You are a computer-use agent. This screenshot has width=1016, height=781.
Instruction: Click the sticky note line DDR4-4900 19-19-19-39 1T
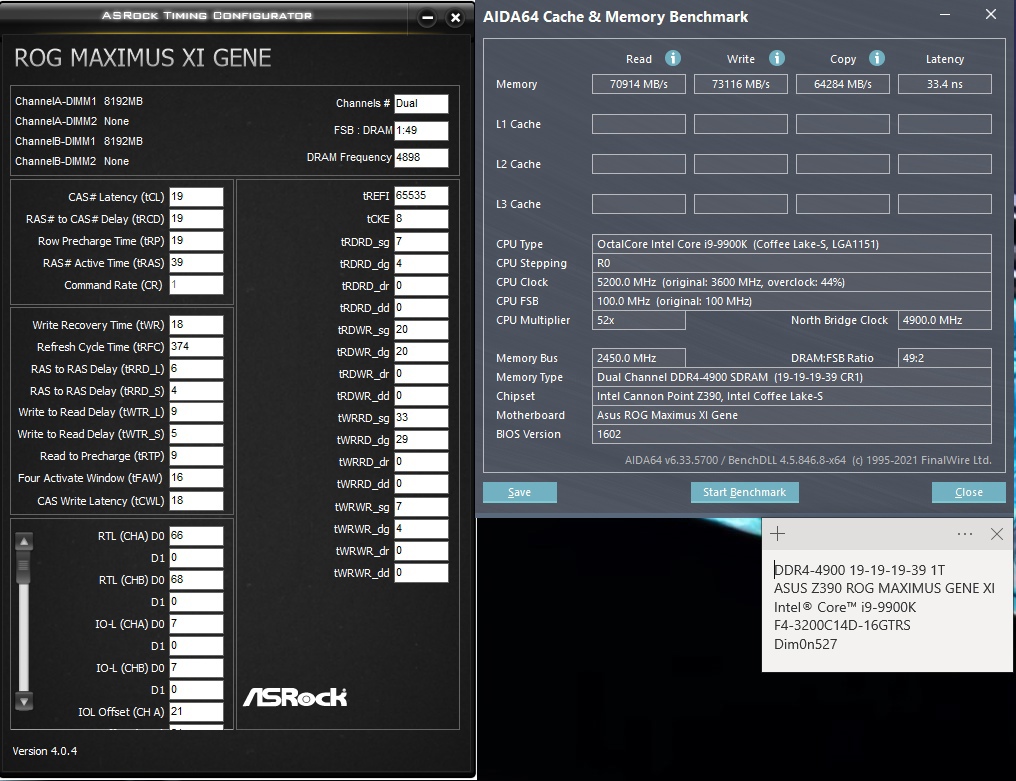tap(859, 570)
